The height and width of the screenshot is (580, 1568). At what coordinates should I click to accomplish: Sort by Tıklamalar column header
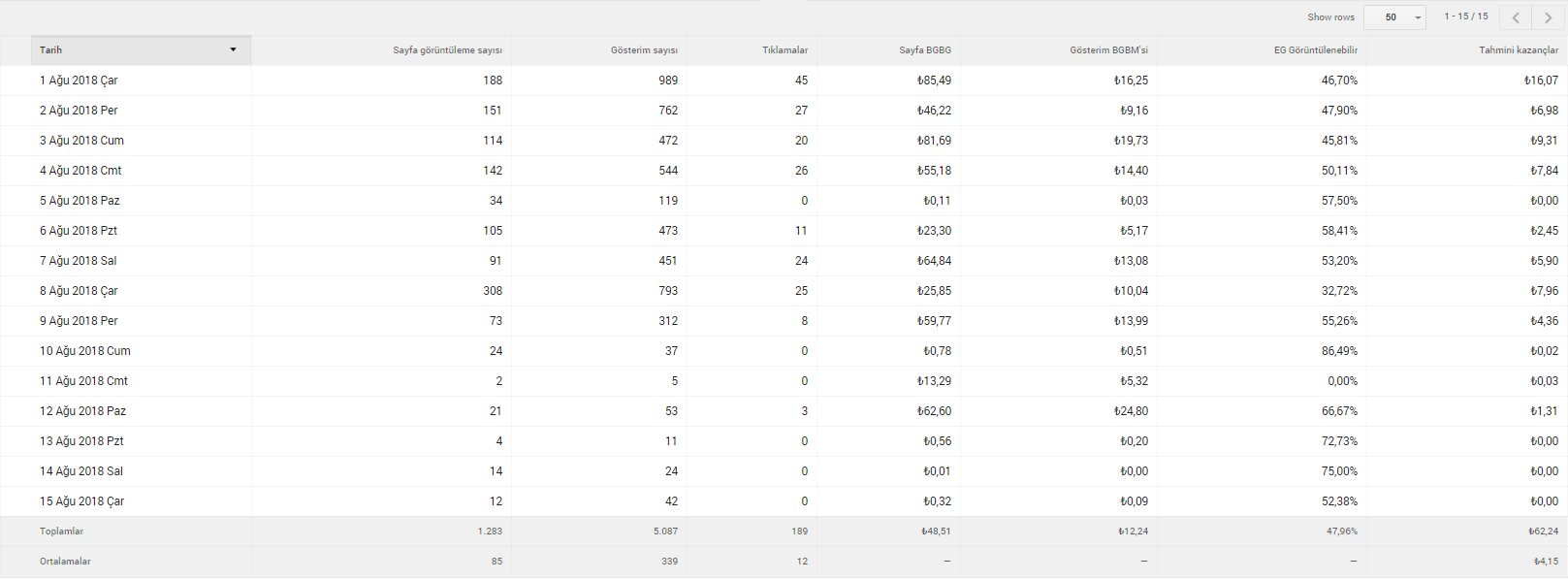coord(784,50)
